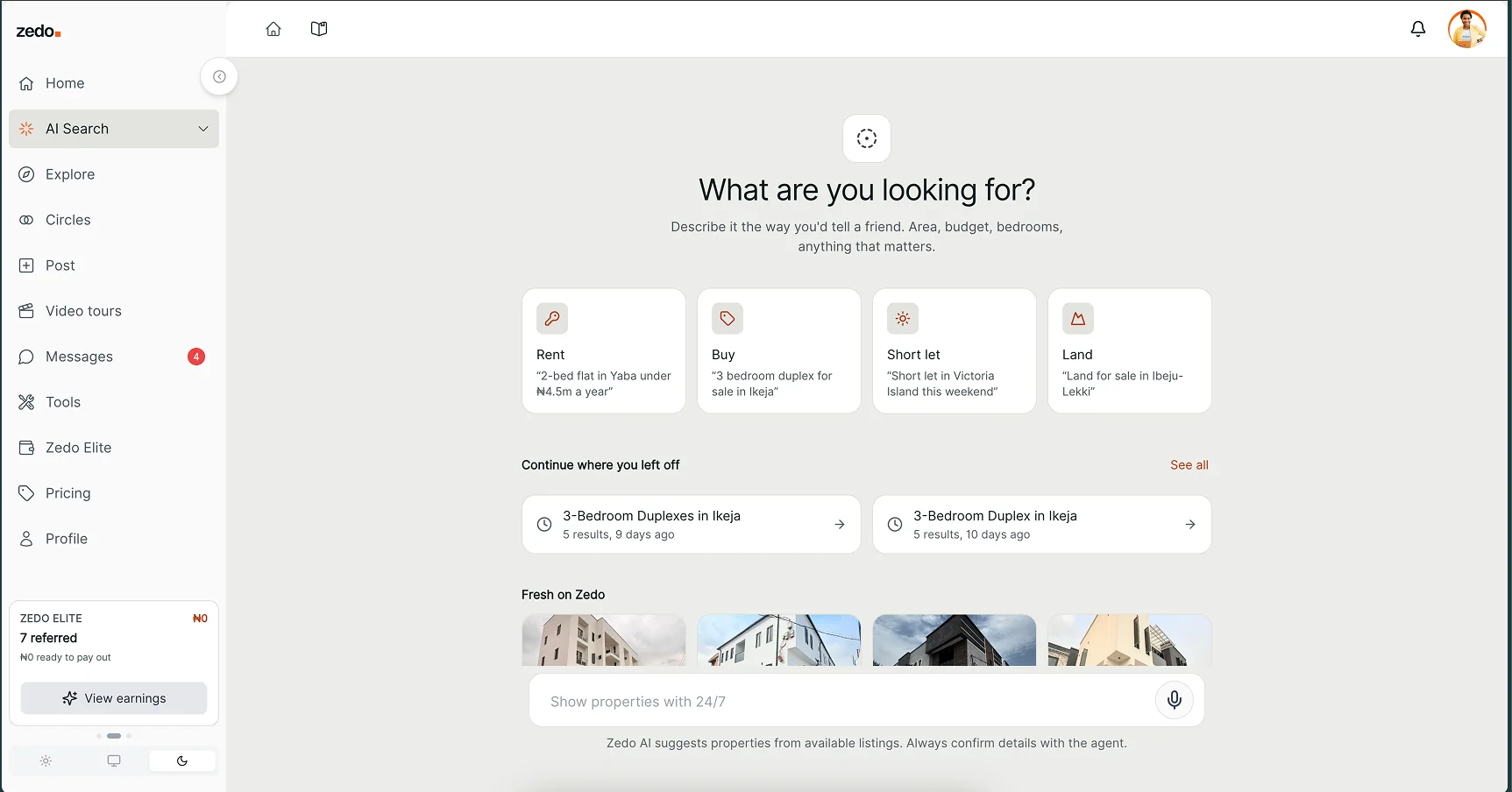This screenshot has height=792, width=1512.
Task: Click the red unread Messages badge
Action: [196, 357]
